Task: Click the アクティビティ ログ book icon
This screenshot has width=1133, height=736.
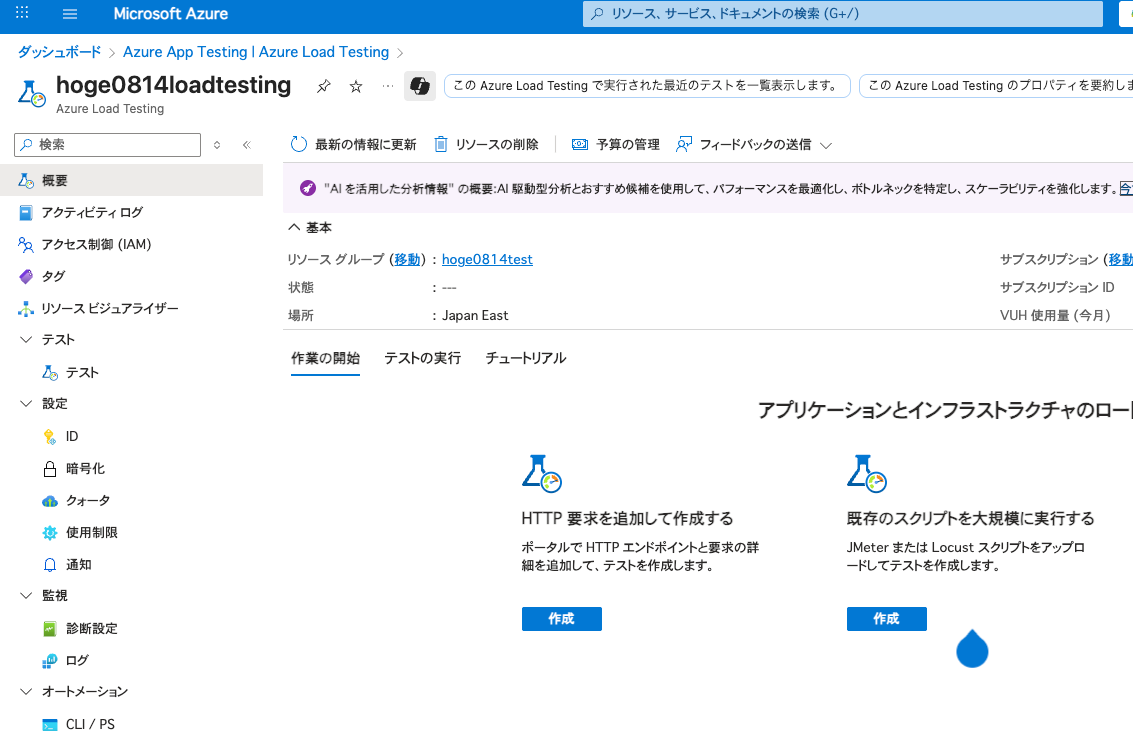Action: click(x=26, y=212)
